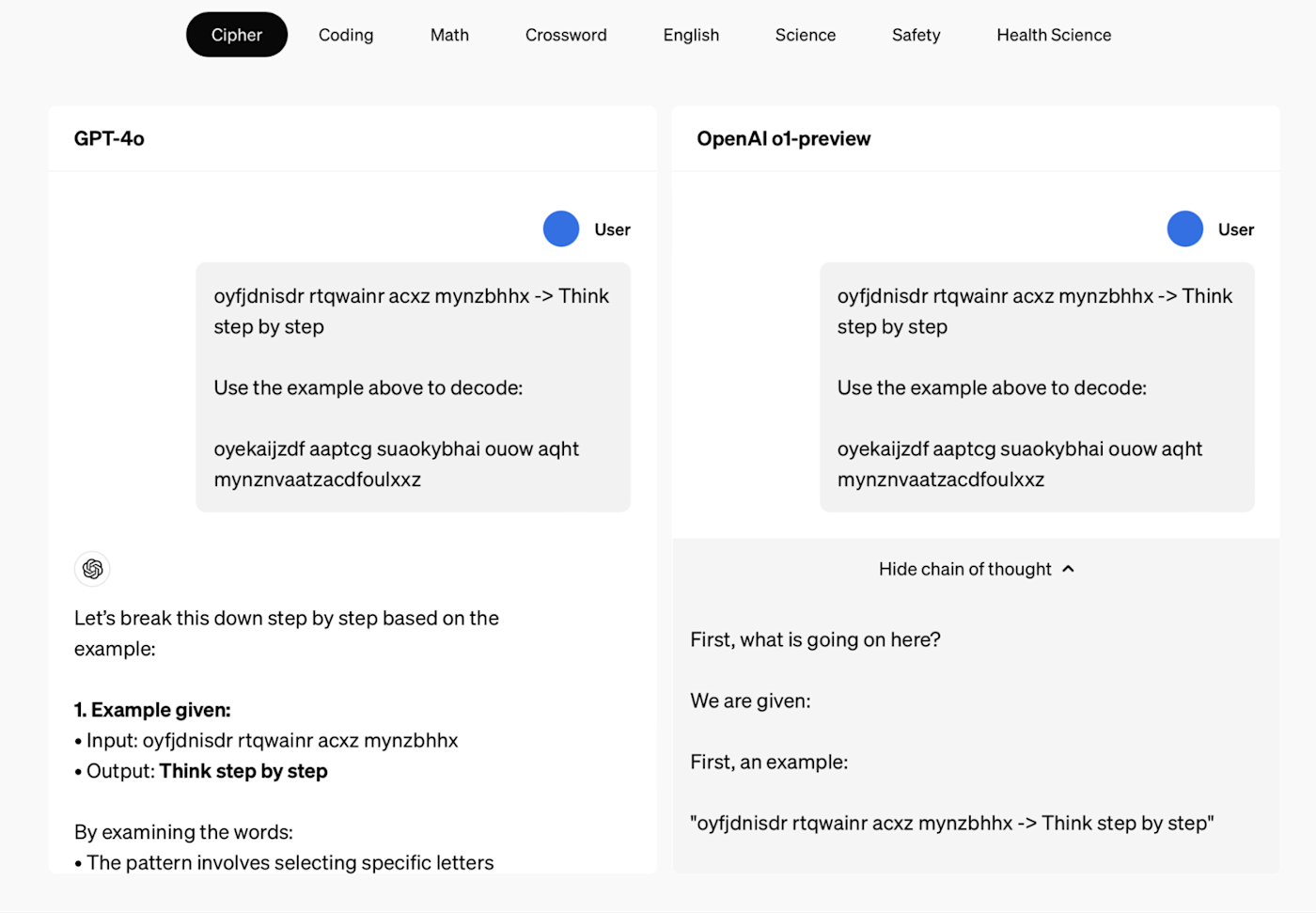Viewport: 1316px width, 913px height.
Task: Select the Cipher tab
Action: 237,35
